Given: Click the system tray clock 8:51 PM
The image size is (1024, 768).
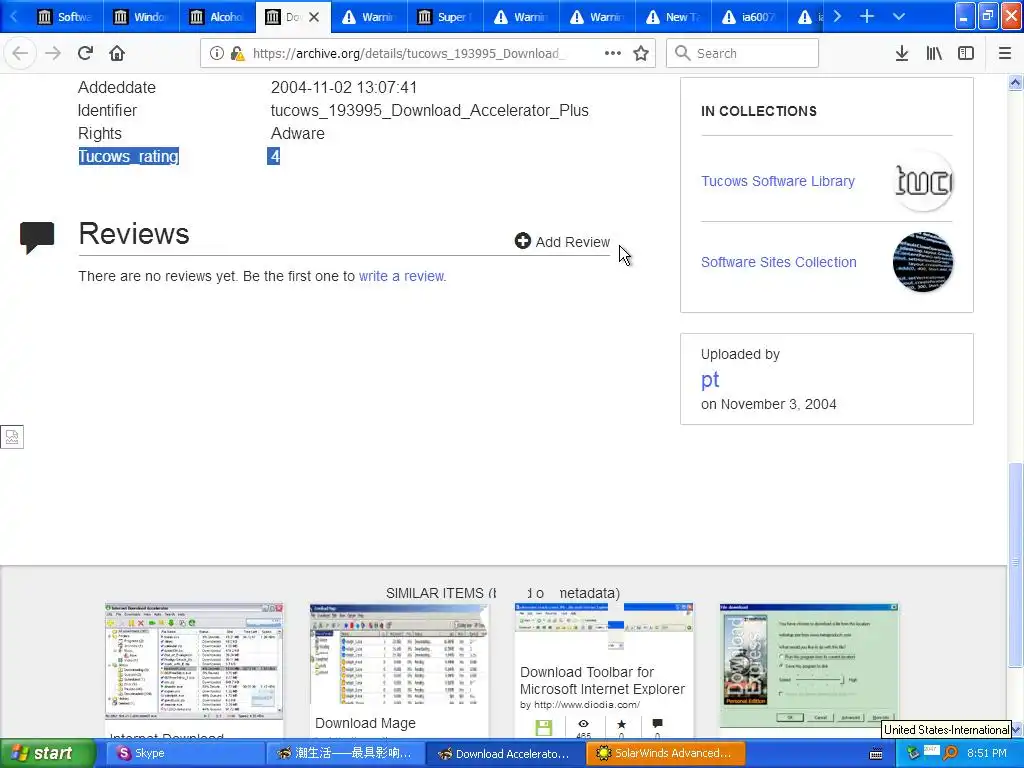Looking at the screenshot, I should click(x=987, y=753).
